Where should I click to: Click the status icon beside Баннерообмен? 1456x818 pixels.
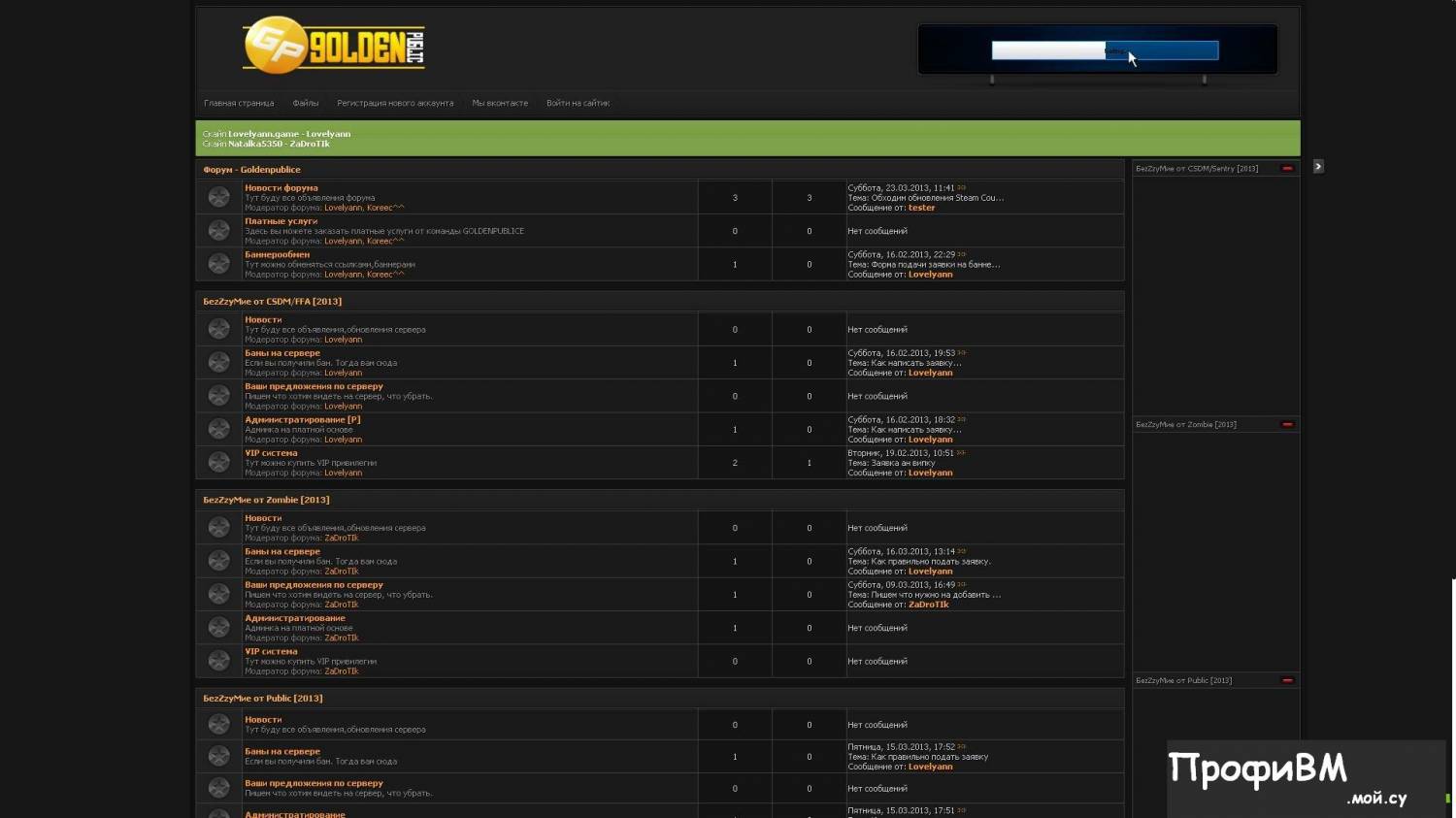coord(219,264)
